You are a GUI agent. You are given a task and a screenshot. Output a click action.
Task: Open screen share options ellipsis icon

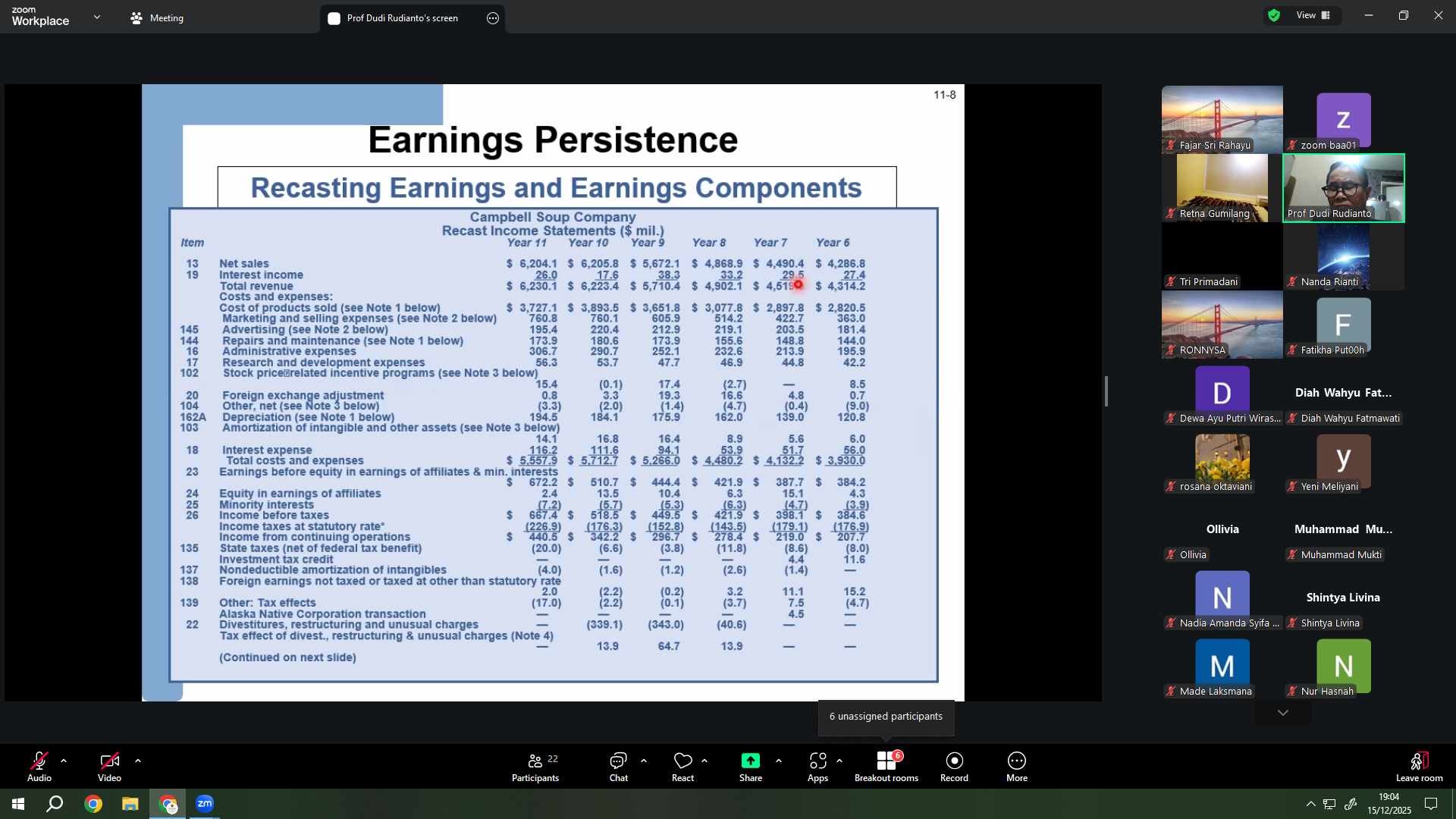493,18
